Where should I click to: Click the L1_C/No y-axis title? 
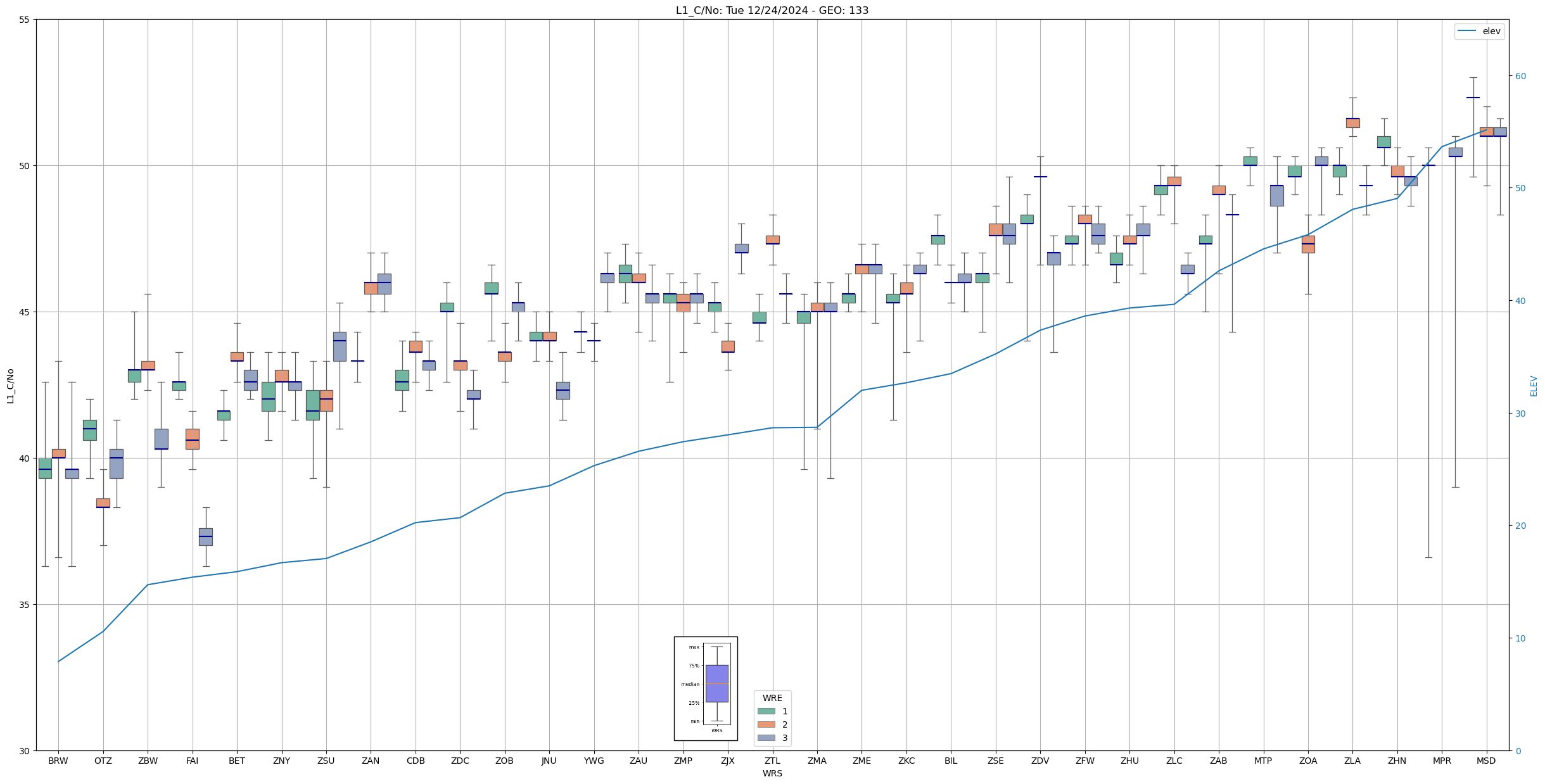coord(10,386)
